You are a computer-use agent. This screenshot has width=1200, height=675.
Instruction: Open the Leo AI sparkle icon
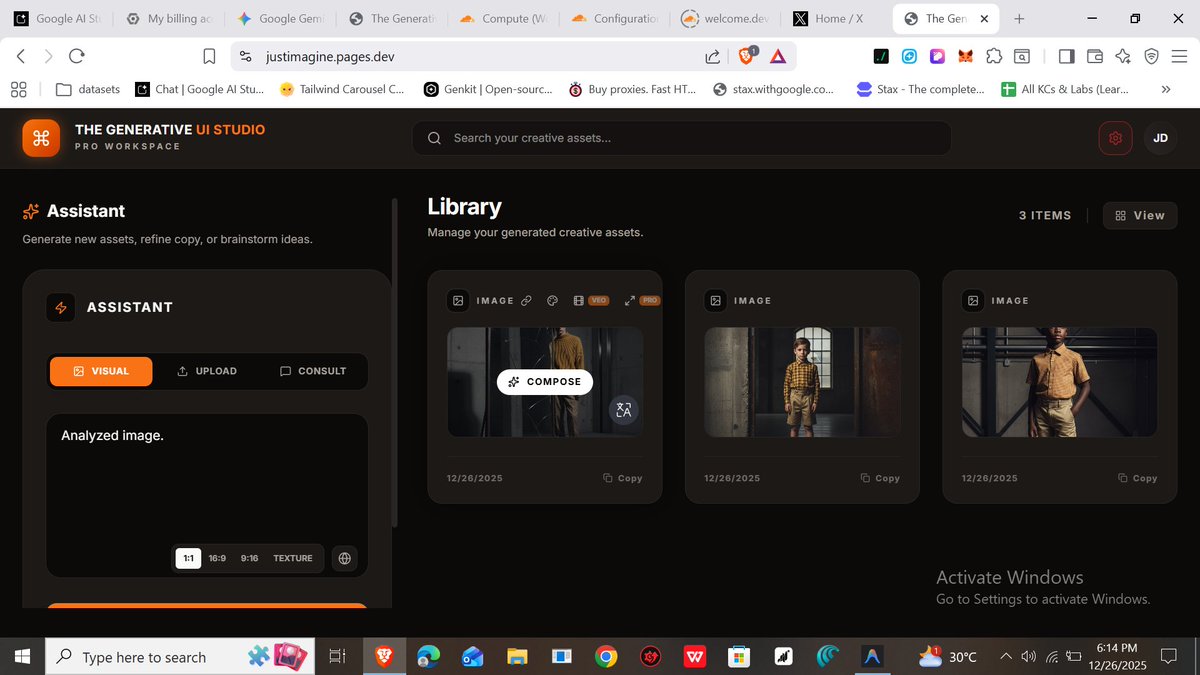pos(1123,57)
